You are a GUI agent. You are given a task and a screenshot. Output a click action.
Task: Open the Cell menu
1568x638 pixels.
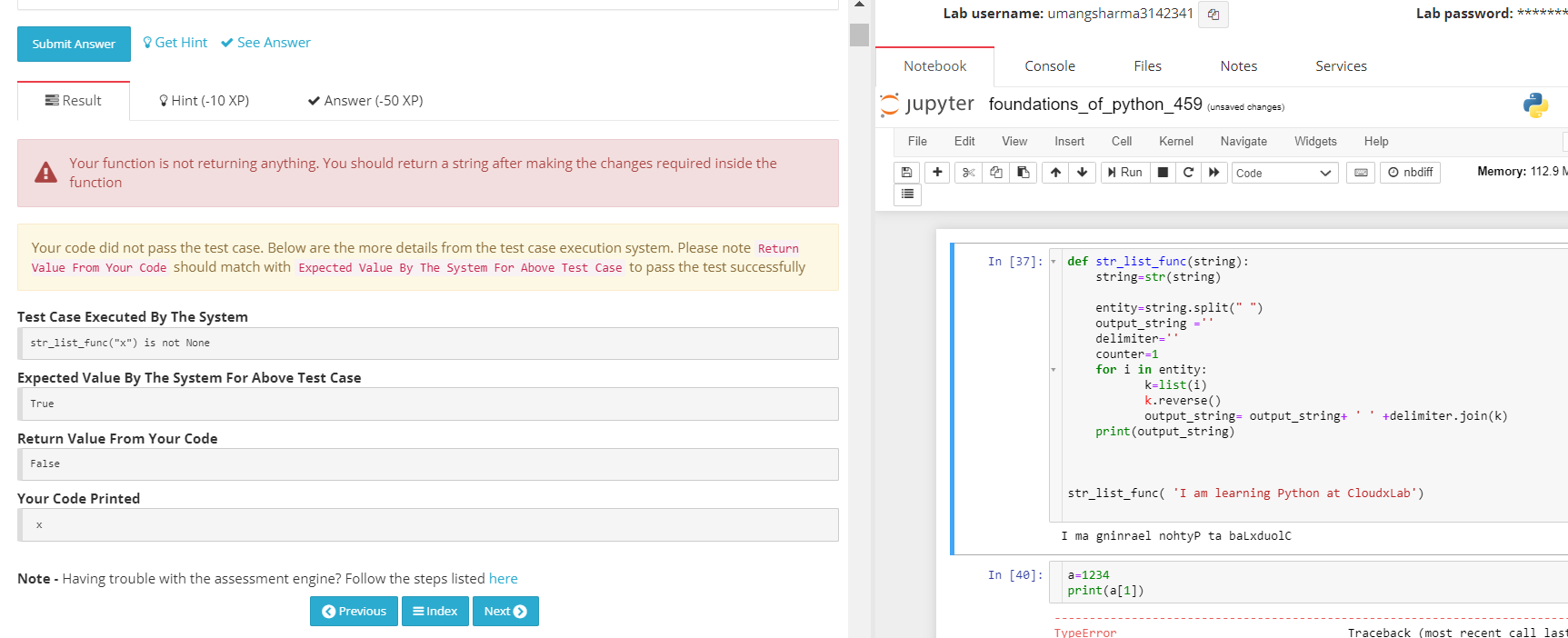[x=1122, y=141]
